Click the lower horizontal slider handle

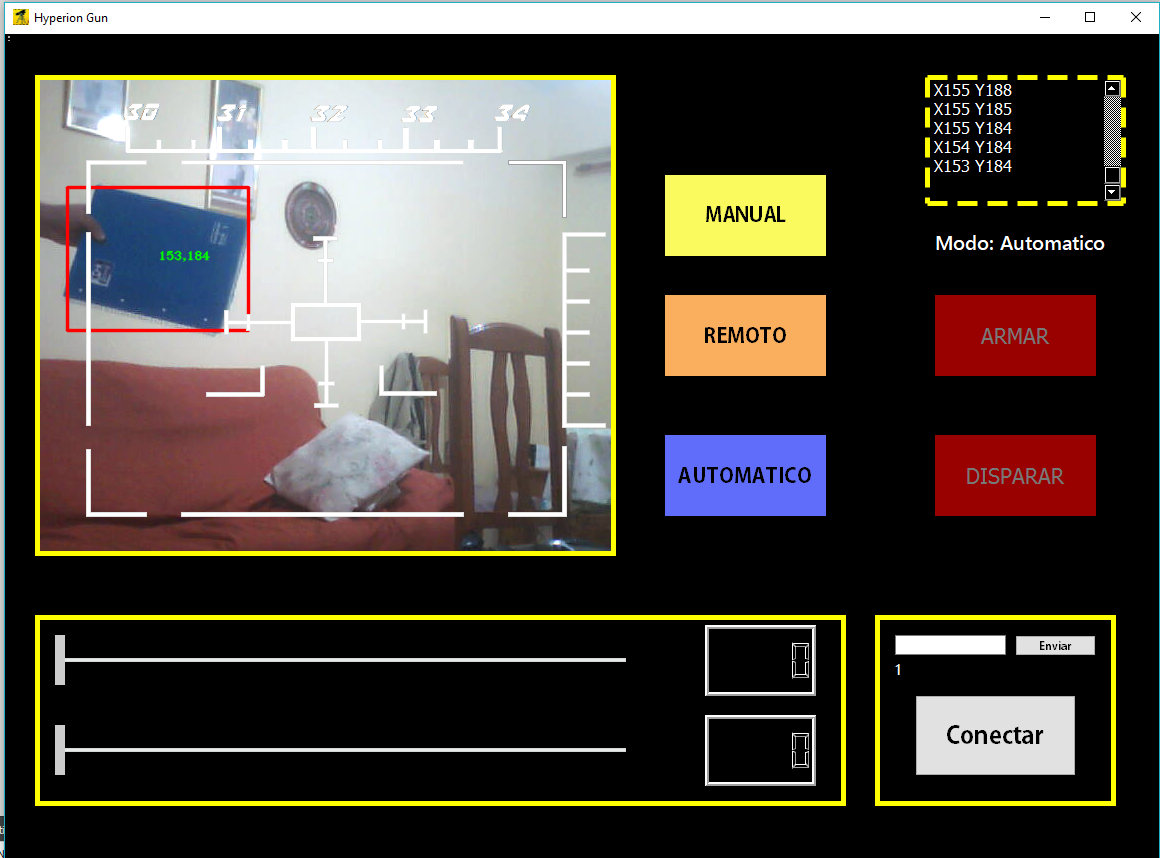60,750
